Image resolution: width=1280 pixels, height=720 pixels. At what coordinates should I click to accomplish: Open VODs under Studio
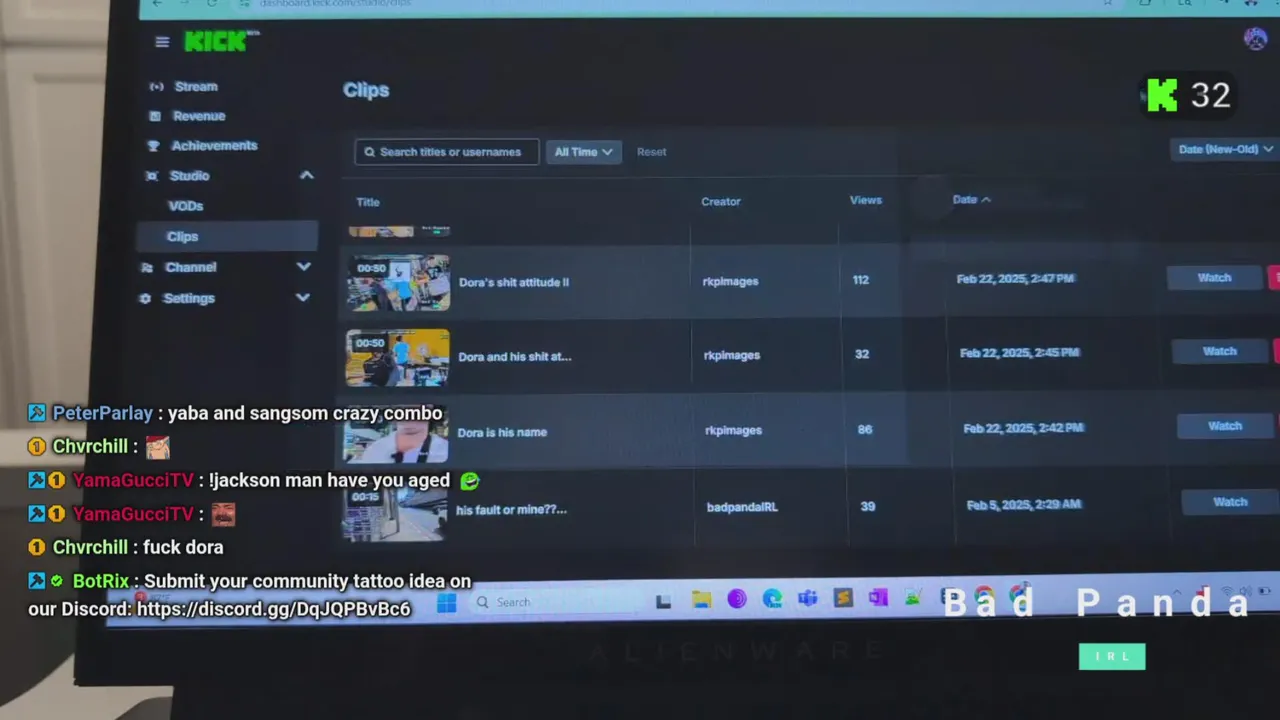[186, 206]
